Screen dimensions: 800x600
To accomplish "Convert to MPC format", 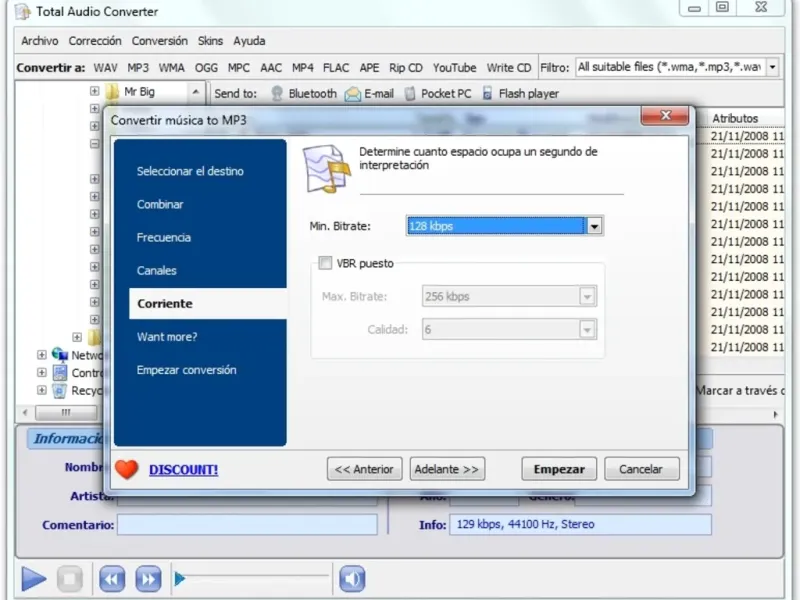I will [x=239, y=67].
